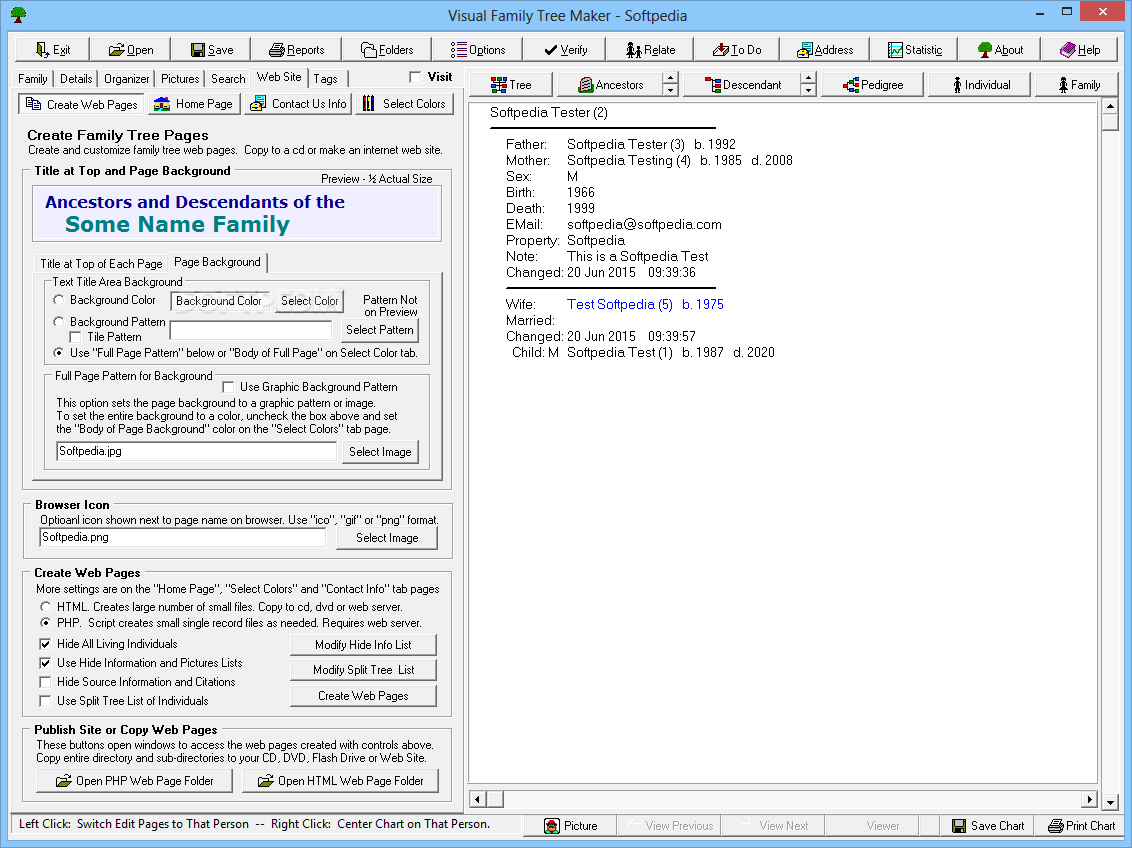Switch to the Tree chart view
Viewport: 1132px width, 848px height.
(511, 84)
